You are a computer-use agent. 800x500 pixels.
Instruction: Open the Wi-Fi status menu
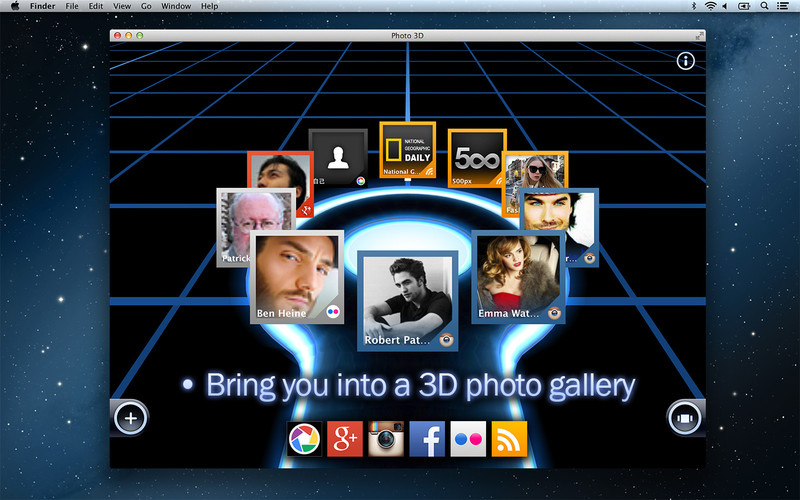[x=710, y=6]
